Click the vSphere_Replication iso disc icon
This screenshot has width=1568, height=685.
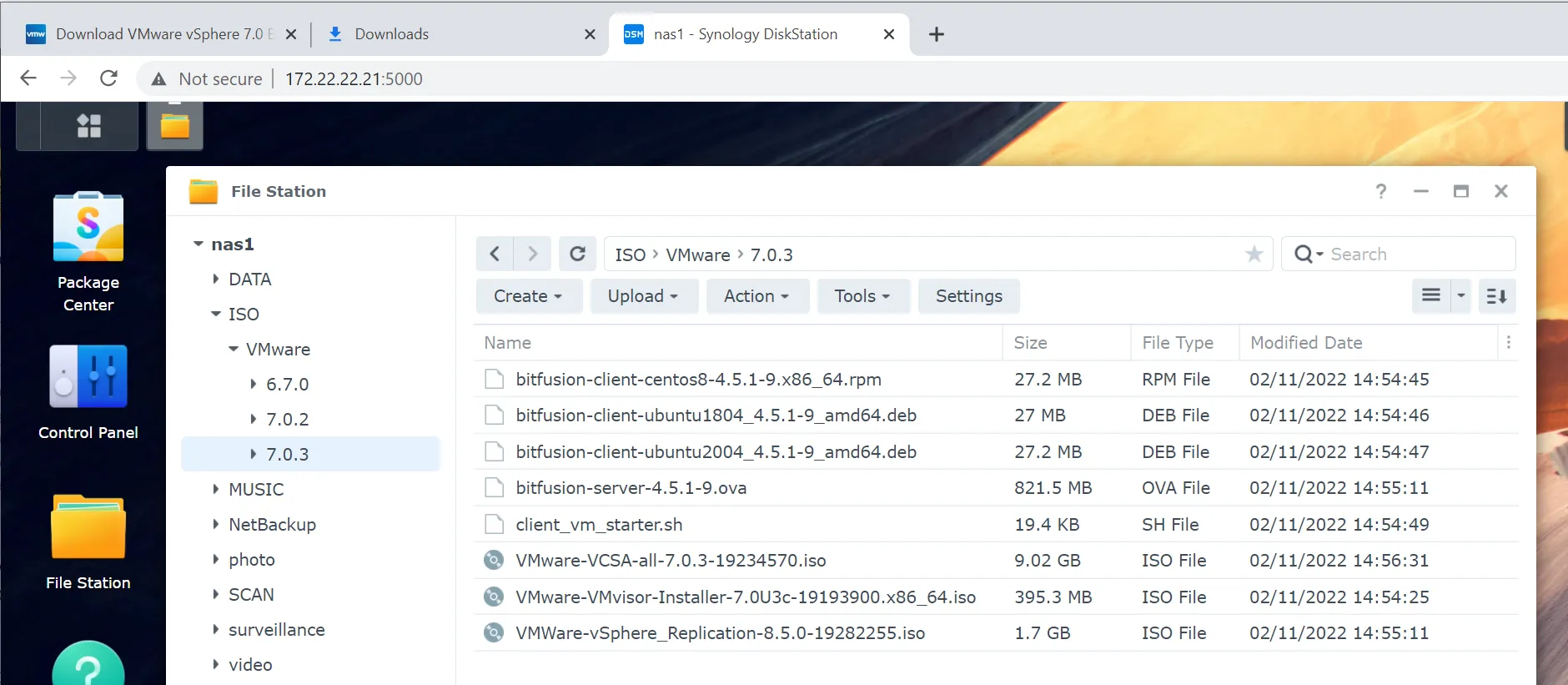[x=494, y=632]
